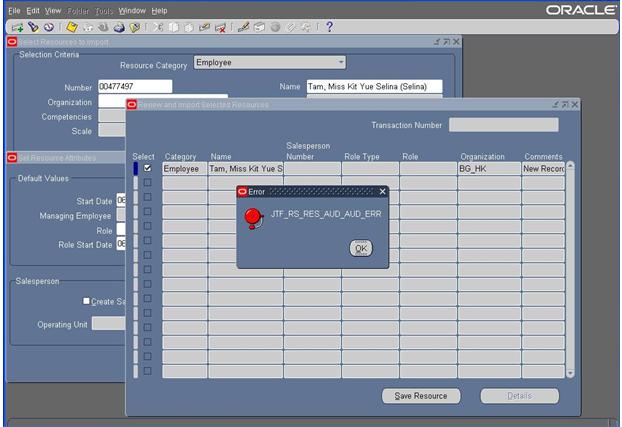The image size is (622, 427).
Task: Open the Window menu
Action: [x=132, y=11]
